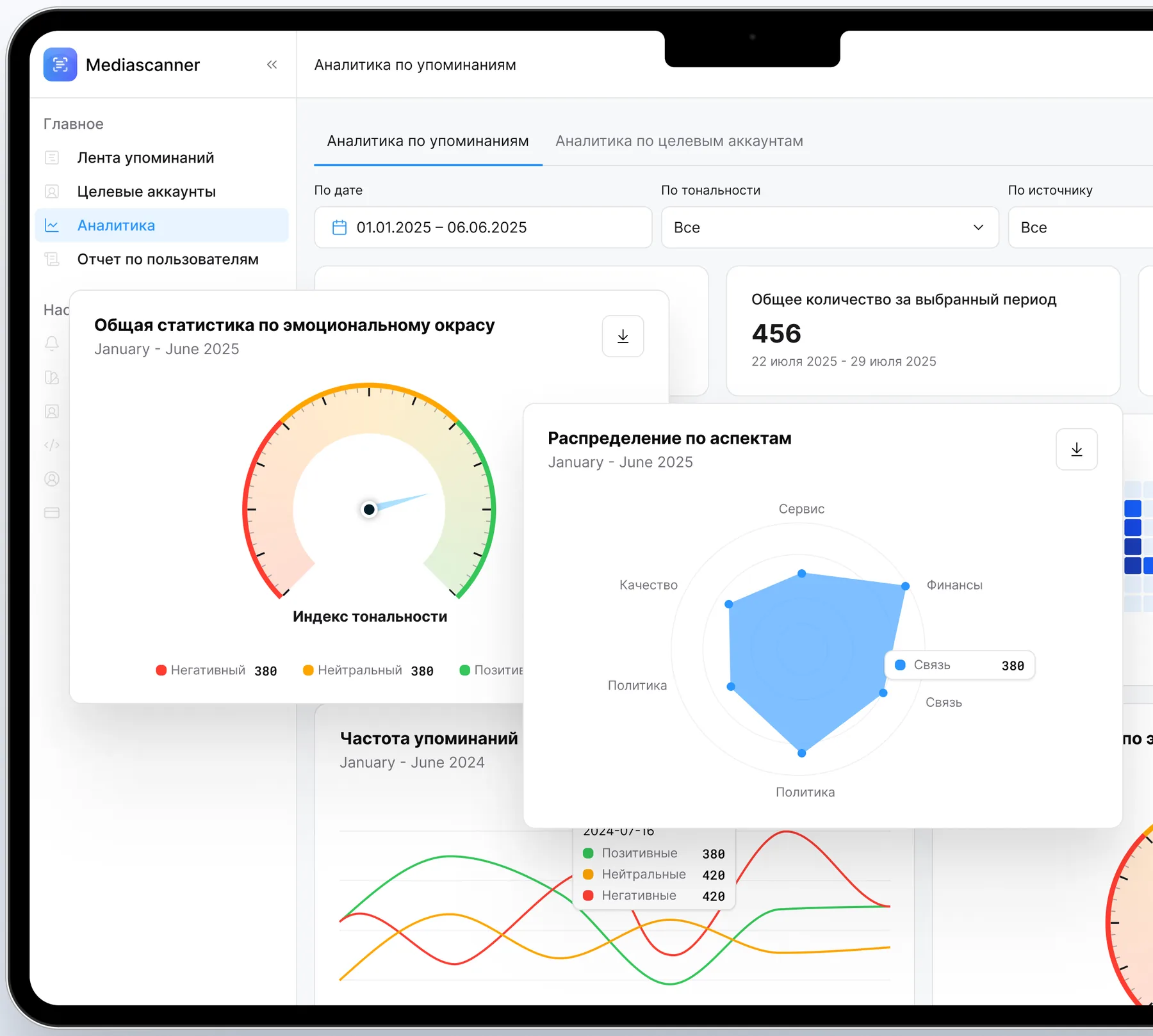The width and height of the screenshot is (1153, 1036).
Task: Click the 22 июля 2025 - 29 июля 2025 range
Action: [844, 361]
